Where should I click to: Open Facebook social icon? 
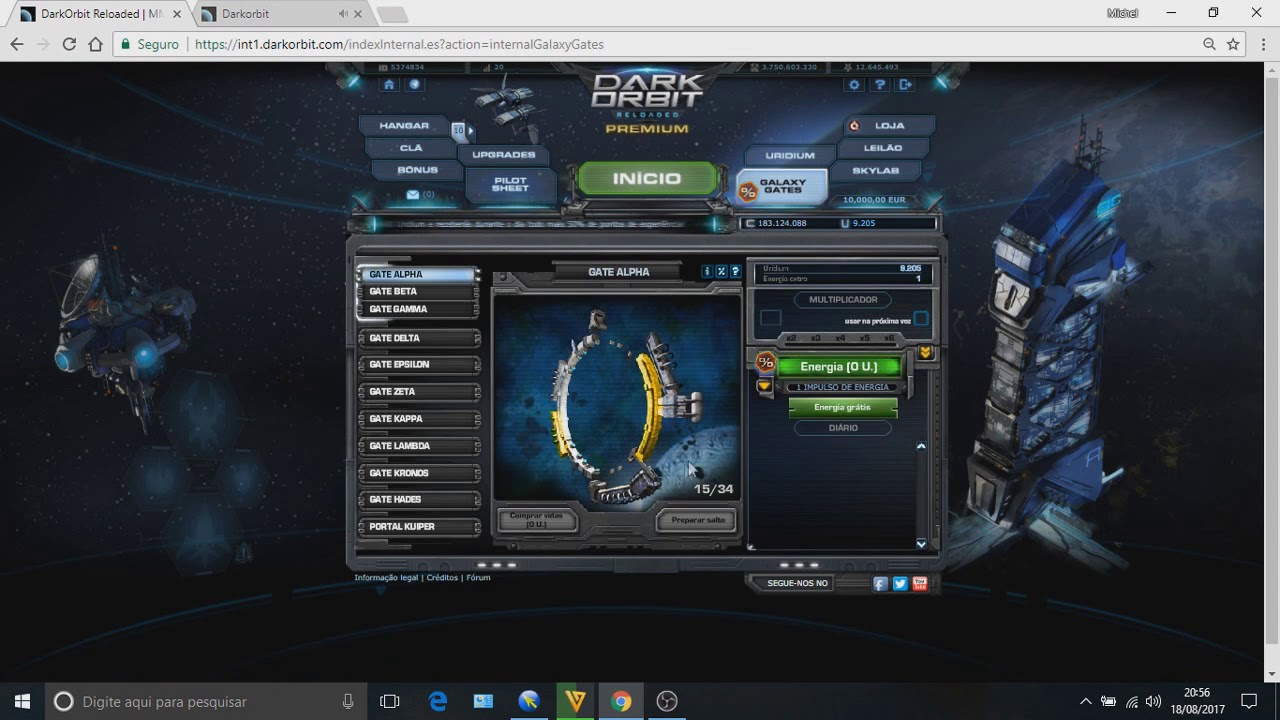coord(880,584)
